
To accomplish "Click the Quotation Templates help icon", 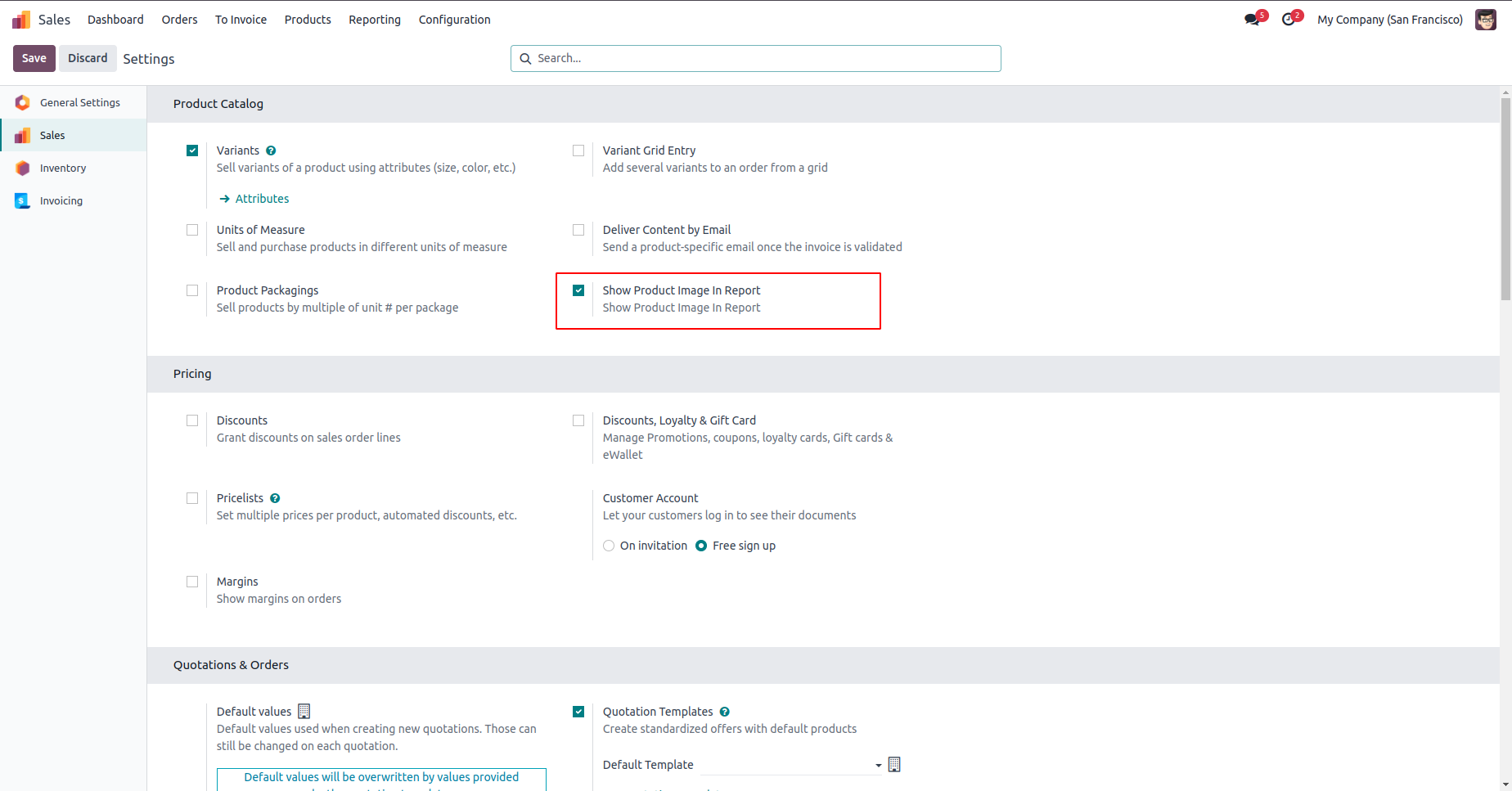I will pyautogui.click(x=724, y=712).
